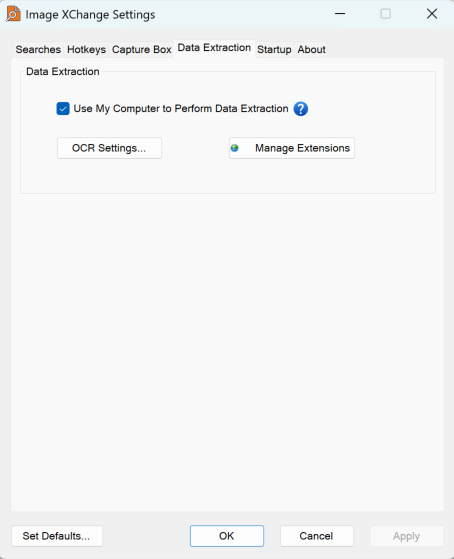Click the disabled maximize window button
This screenshot has height=559, width=454.
[x=386, y=14]
